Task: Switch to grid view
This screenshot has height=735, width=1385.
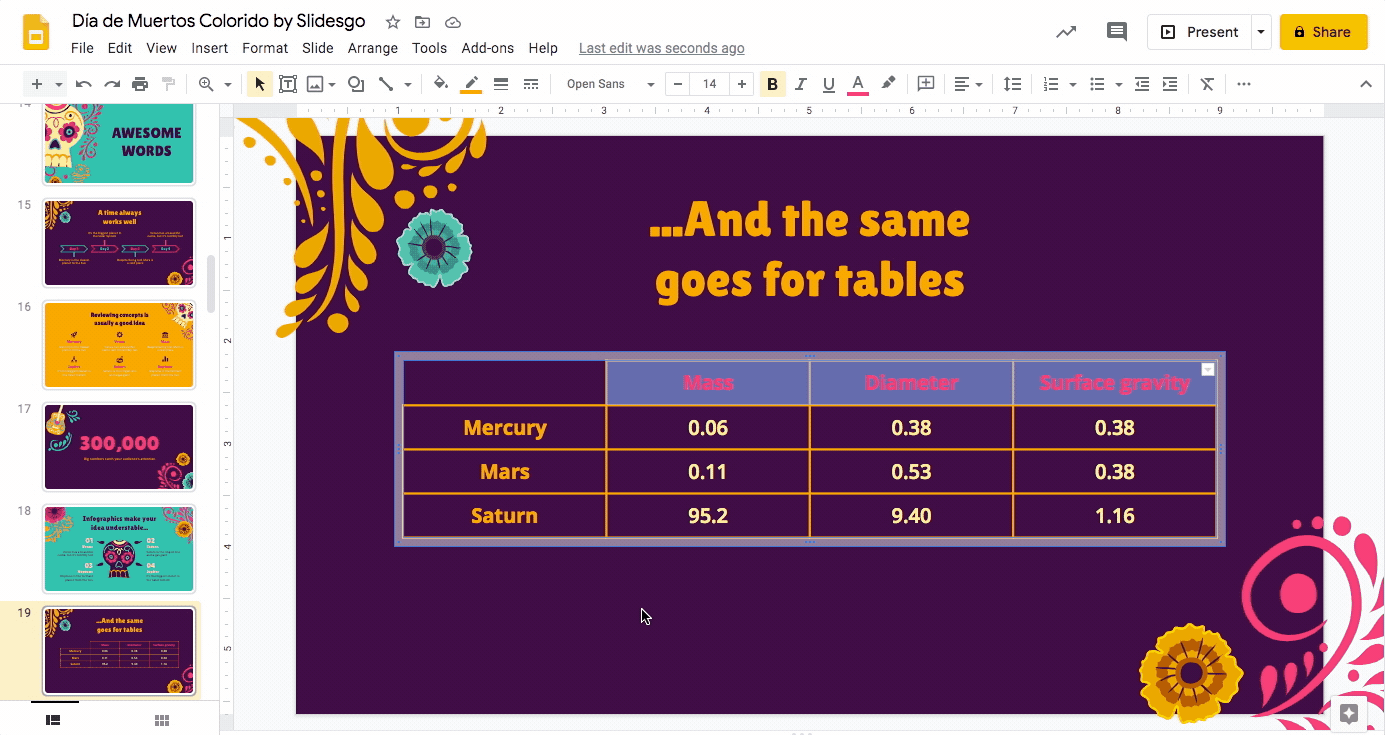Action: coord(162,720)
